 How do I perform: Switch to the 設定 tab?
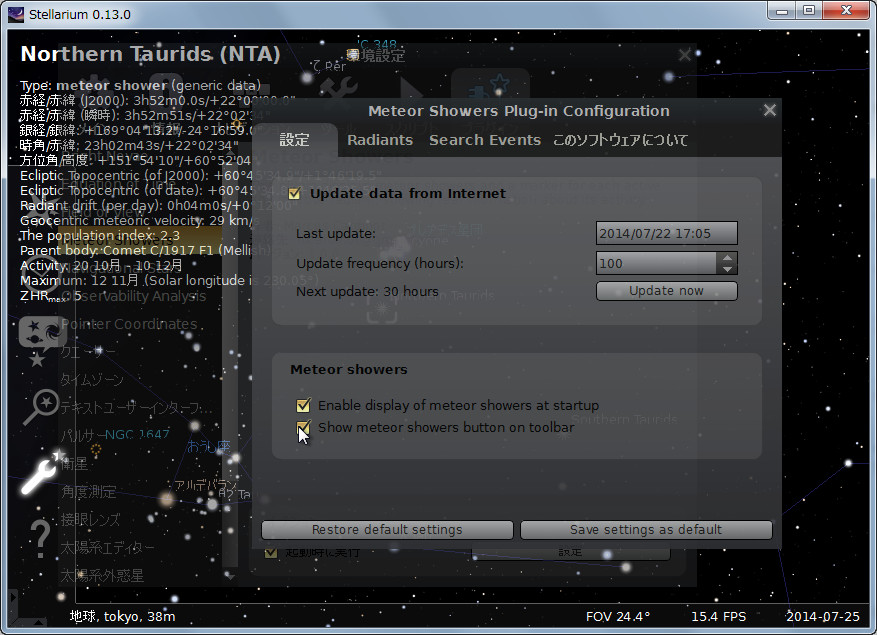click(295, 140)
